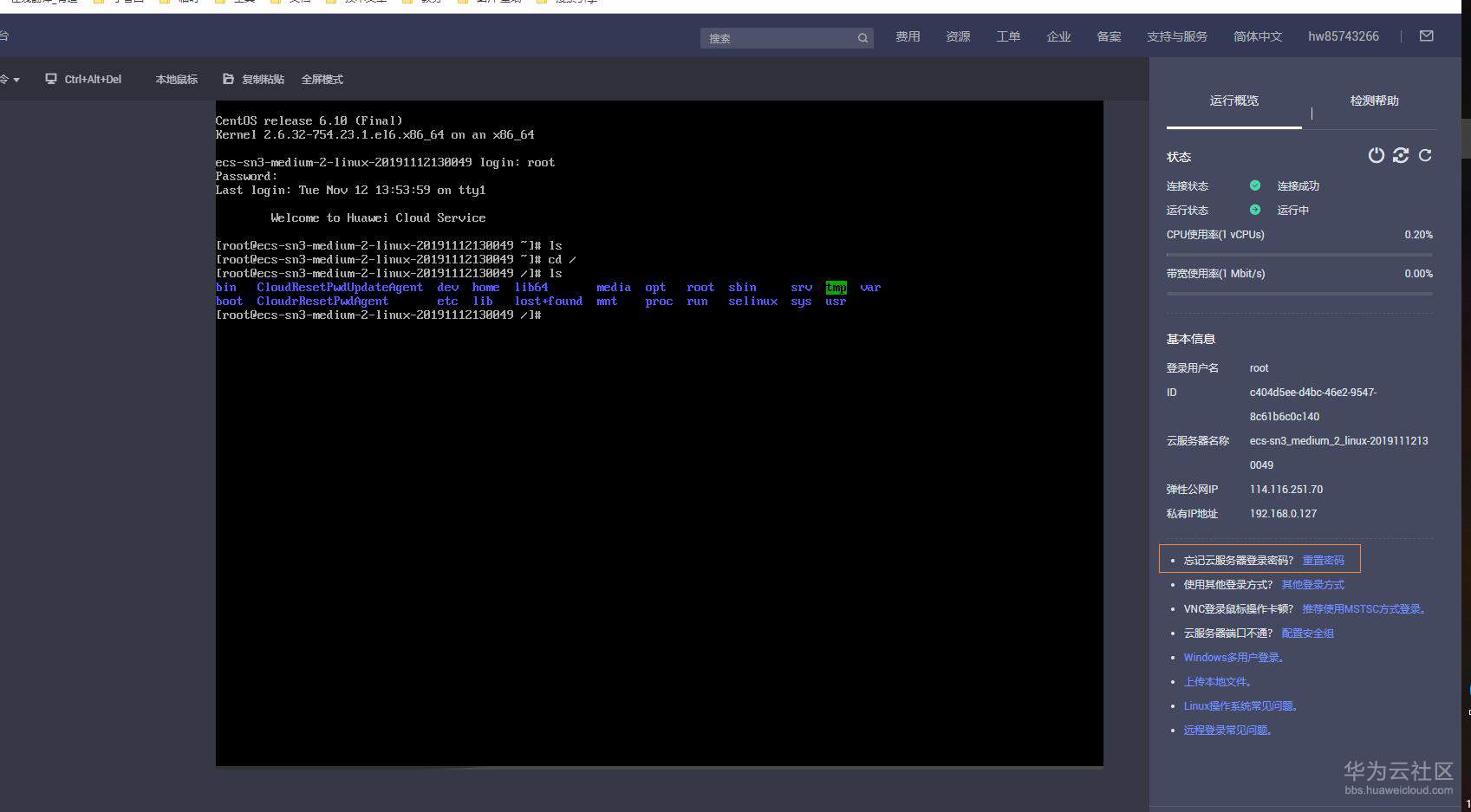Open the Linux操作系统常见问题 link
The width and height of the screenshot is (1471, 812).
(x=1240, y=706)
